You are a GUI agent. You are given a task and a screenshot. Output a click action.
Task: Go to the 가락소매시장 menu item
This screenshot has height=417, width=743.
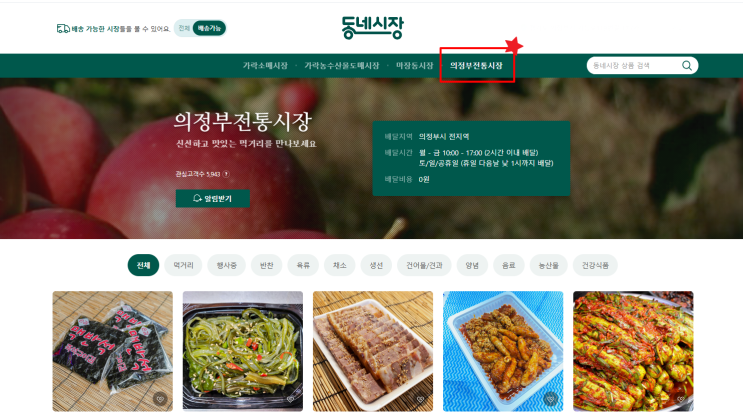point(265,66)
